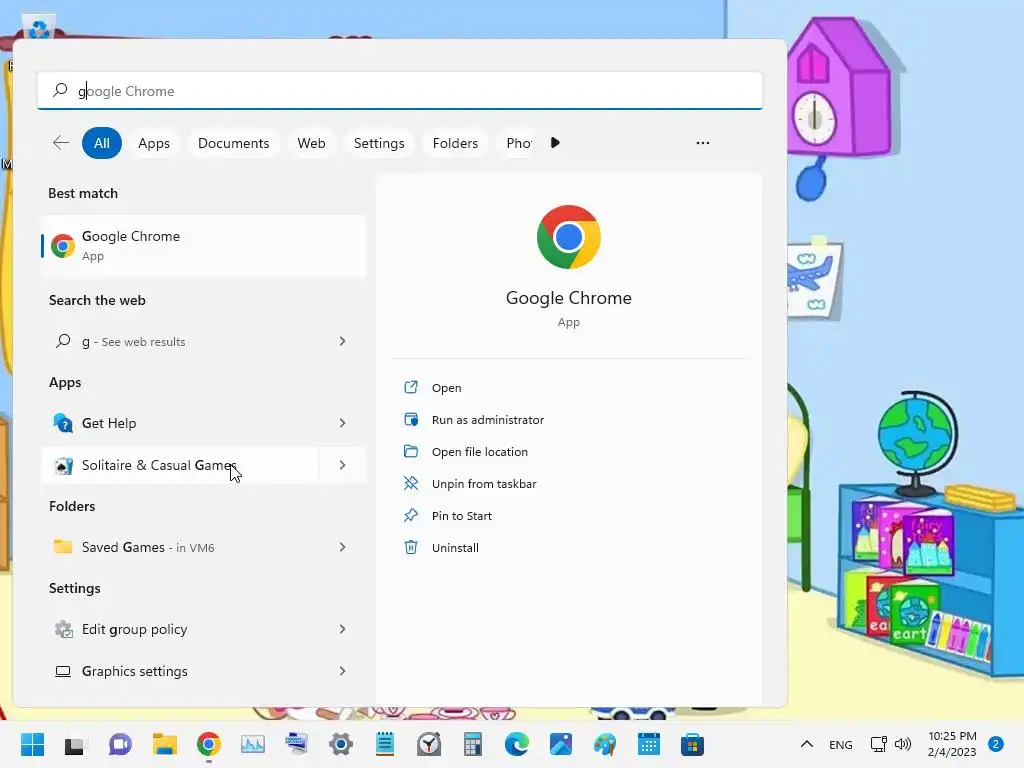Viewport: 1024px width, 768px height.
Task: Switch the ENG input language indicator
Action: [x=840, y=744]
